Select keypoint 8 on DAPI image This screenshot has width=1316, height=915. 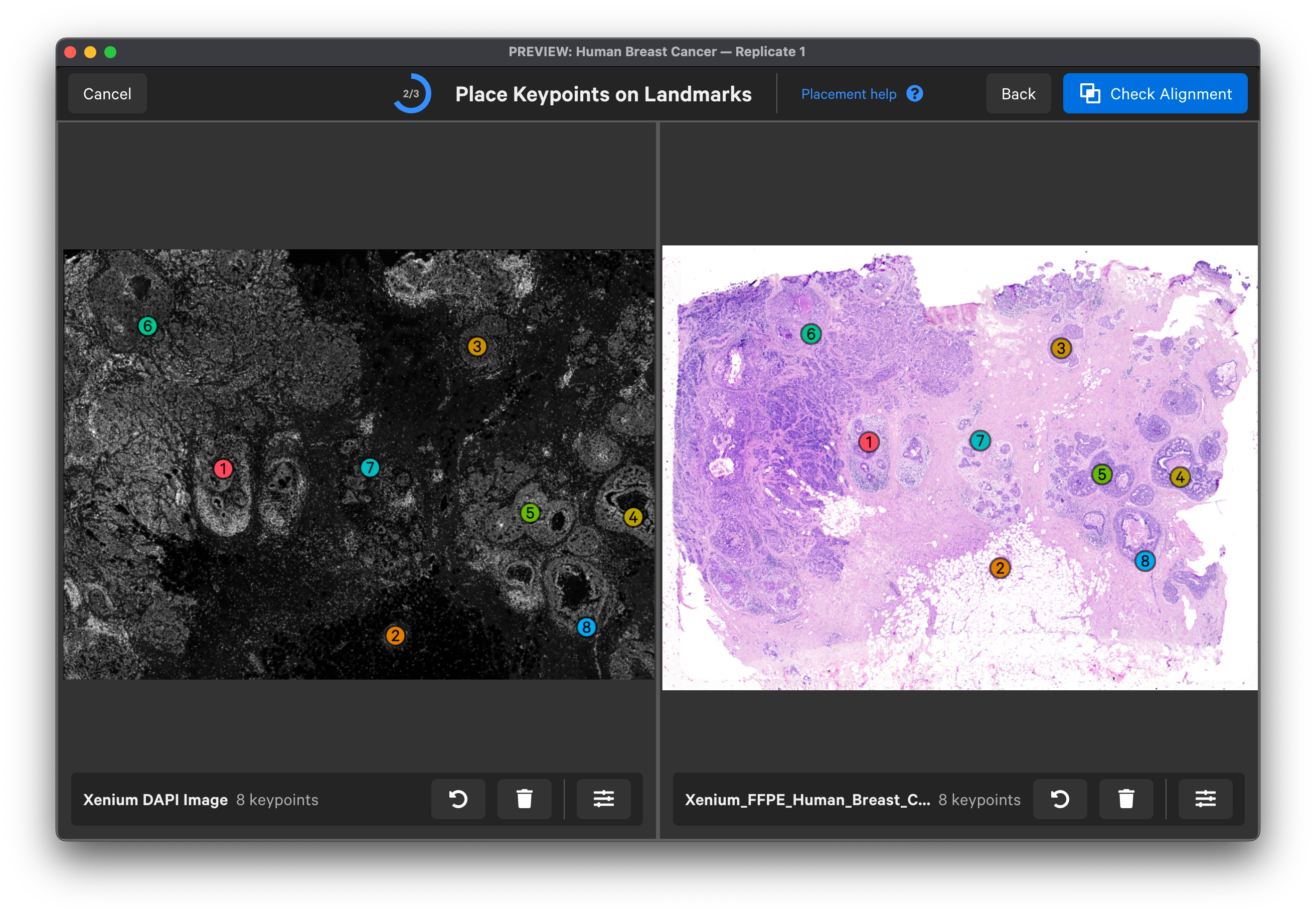click(x=586, y=627)
